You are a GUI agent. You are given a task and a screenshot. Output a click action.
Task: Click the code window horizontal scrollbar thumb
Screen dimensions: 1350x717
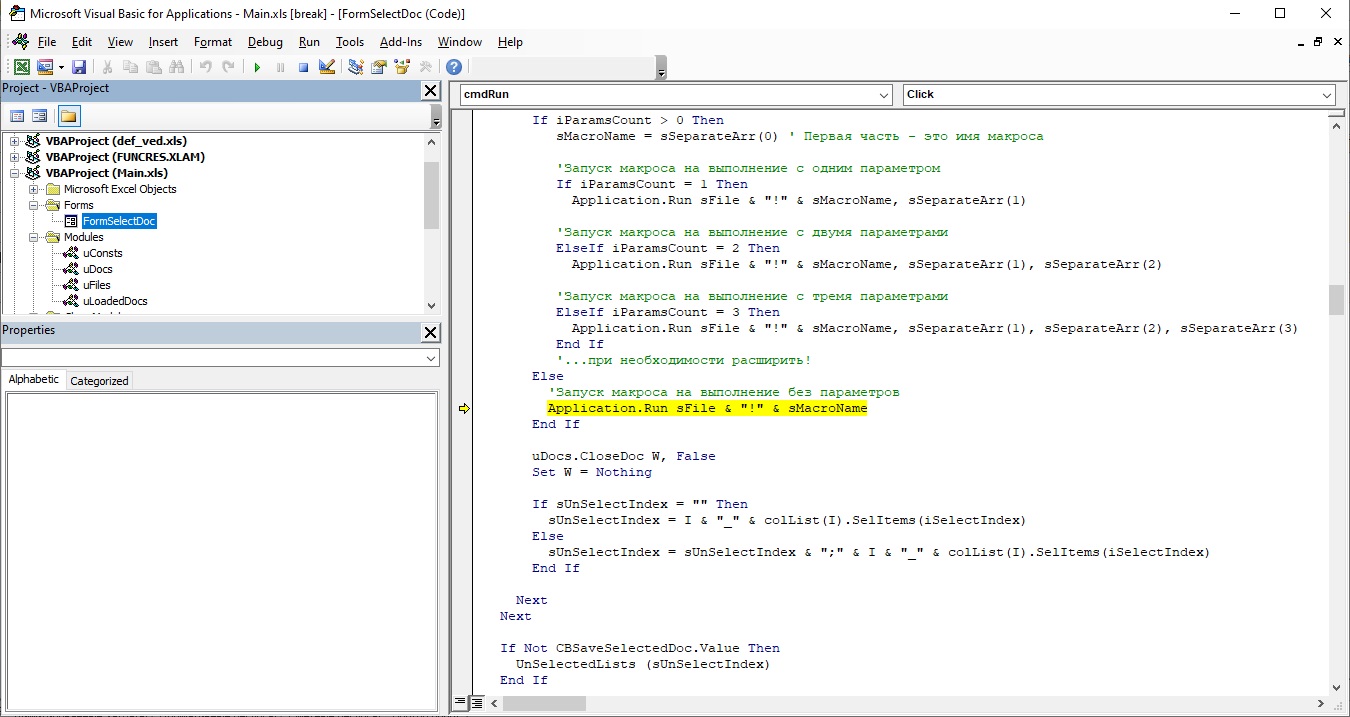point(545,704)
